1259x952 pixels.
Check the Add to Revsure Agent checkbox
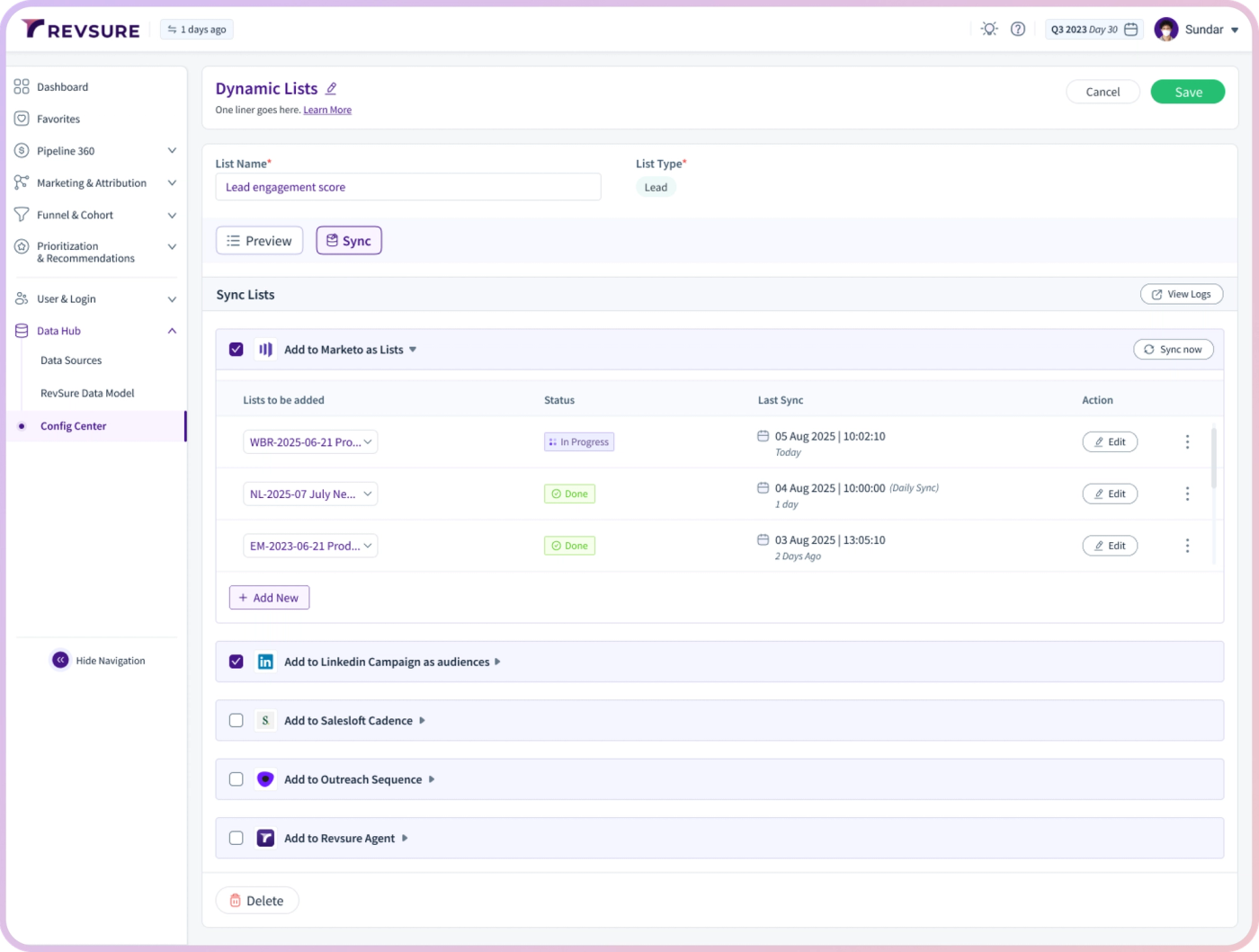coord(237,839)
